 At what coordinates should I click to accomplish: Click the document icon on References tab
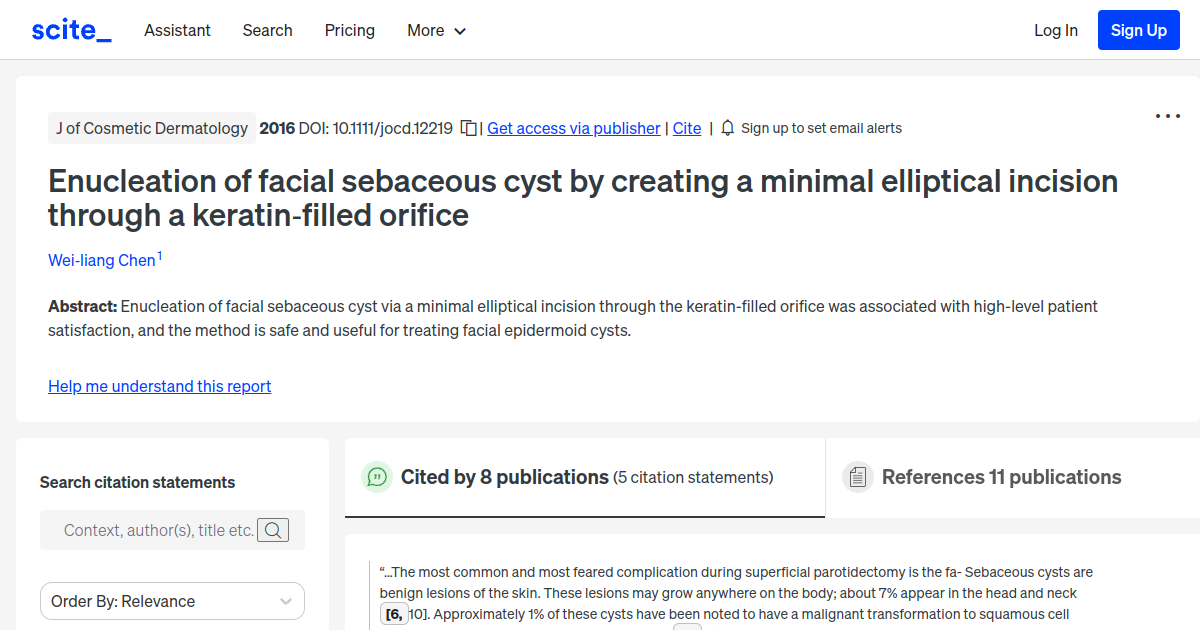(857, 477)
